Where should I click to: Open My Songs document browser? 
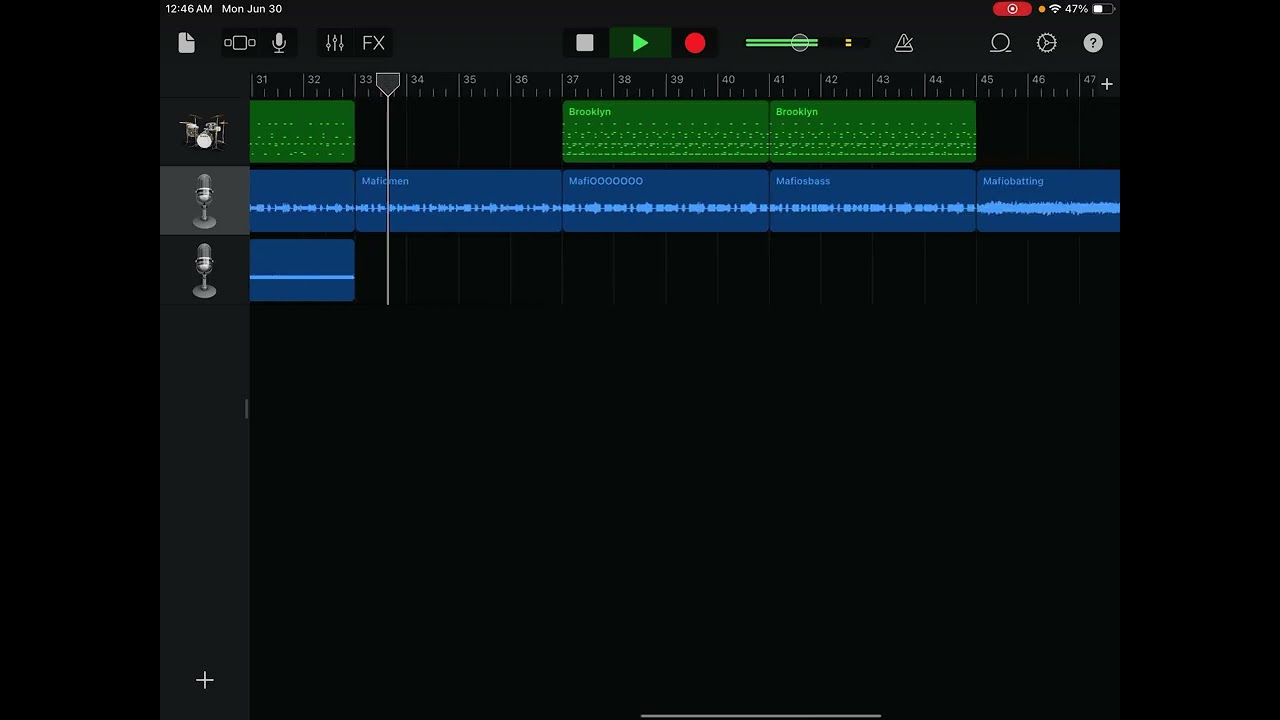tap(186, 43)
